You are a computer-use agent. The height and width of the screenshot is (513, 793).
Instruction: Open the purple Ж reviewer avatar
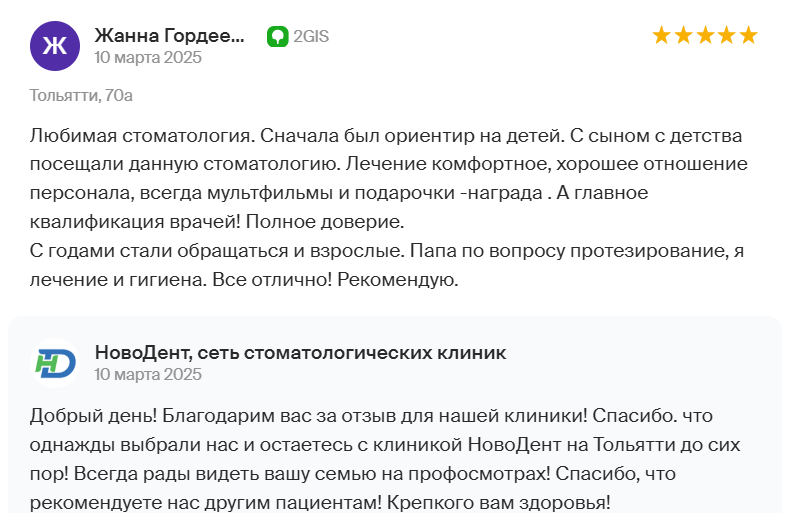(55, 46)
